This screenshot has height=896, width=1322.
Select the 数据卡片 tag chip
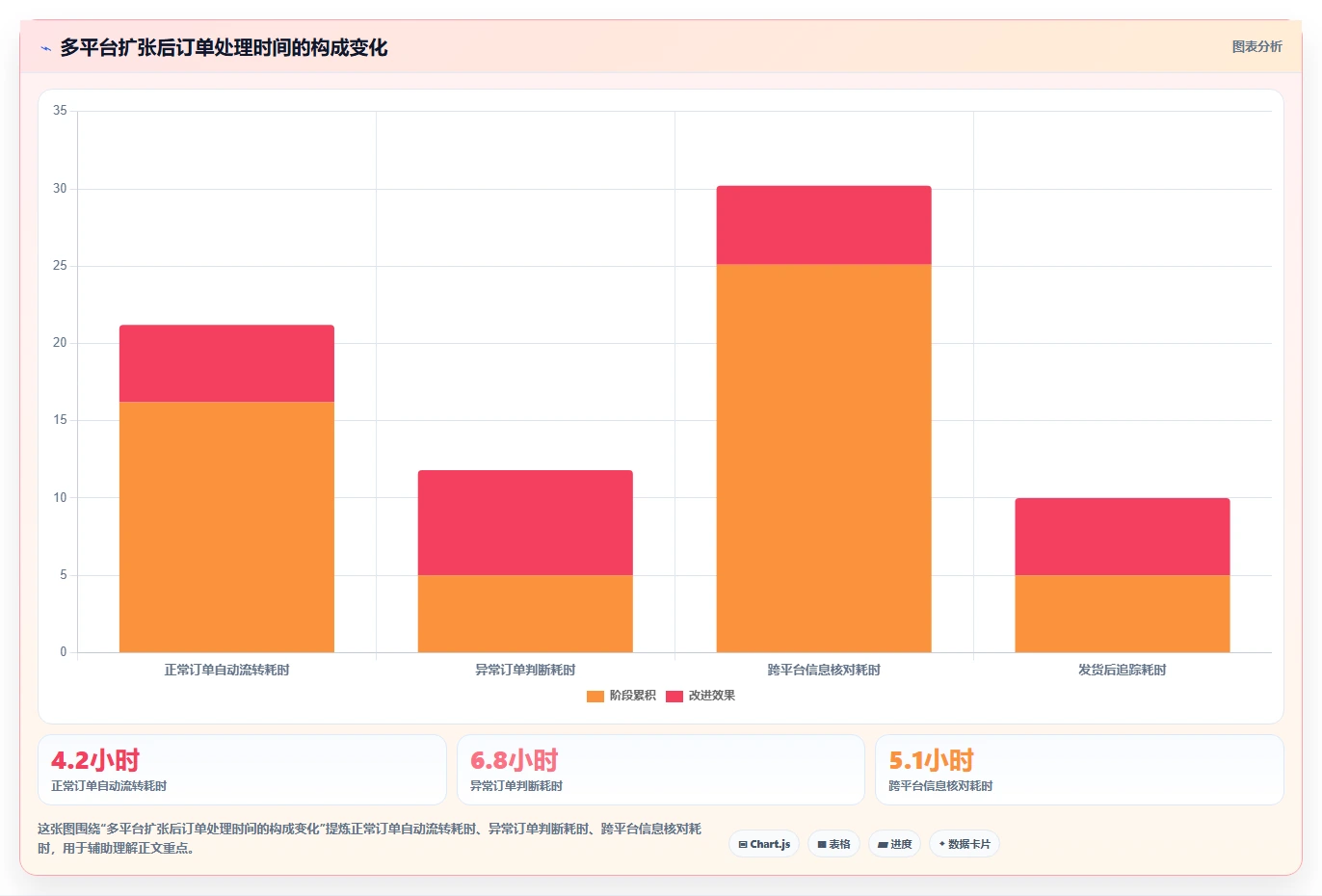[965, 844]
